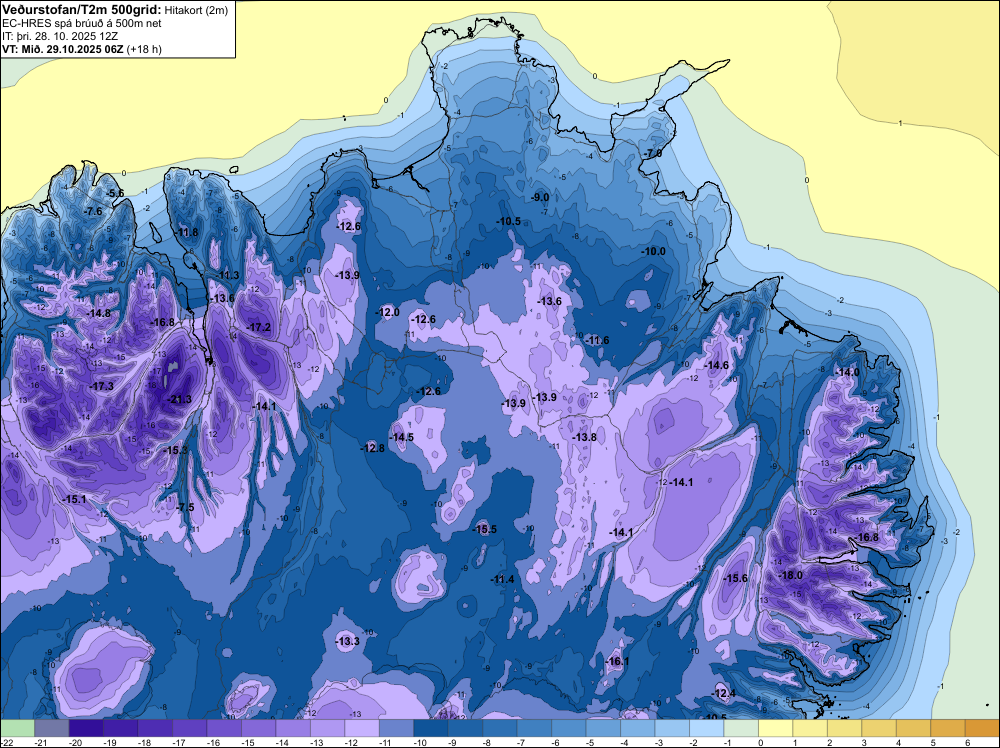The image size is (1000, 748).
Task: Click the orange legend swatch above 6
Action: point(982,728)
